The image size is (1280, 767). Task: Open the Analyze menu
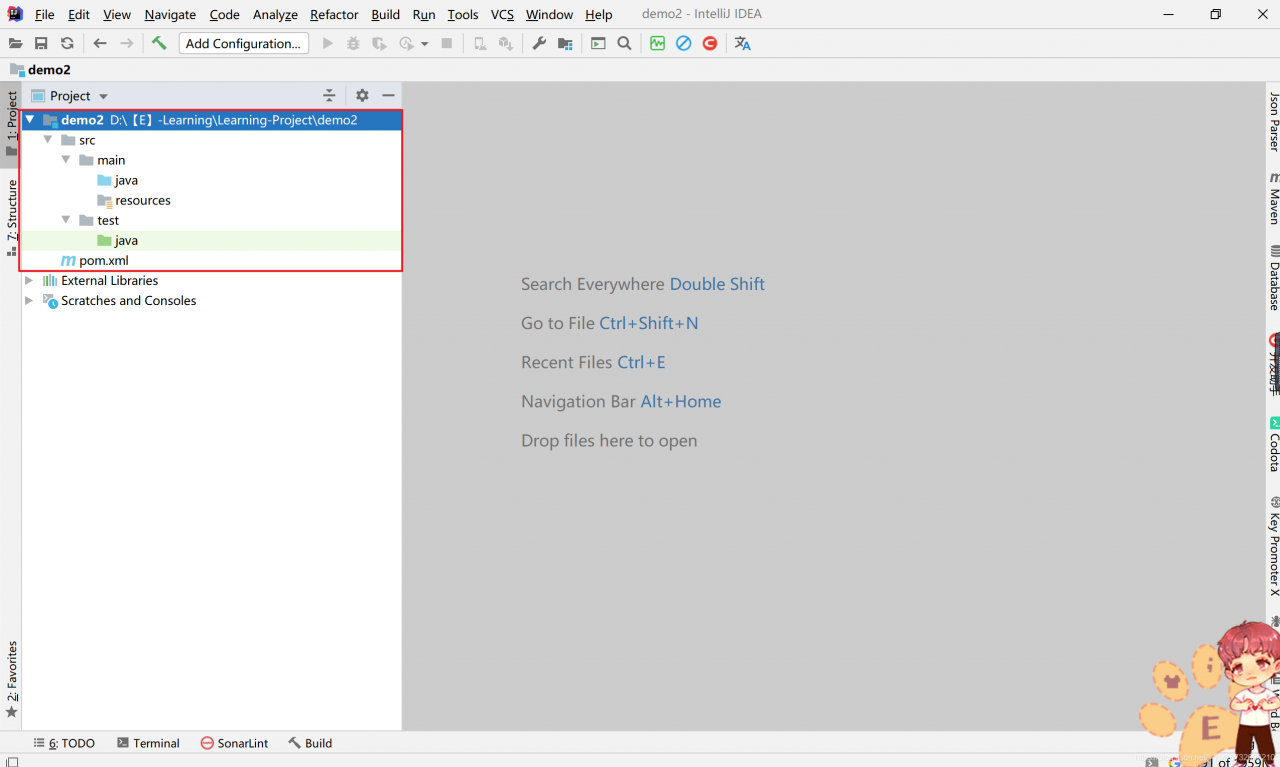tap(275, 14)
